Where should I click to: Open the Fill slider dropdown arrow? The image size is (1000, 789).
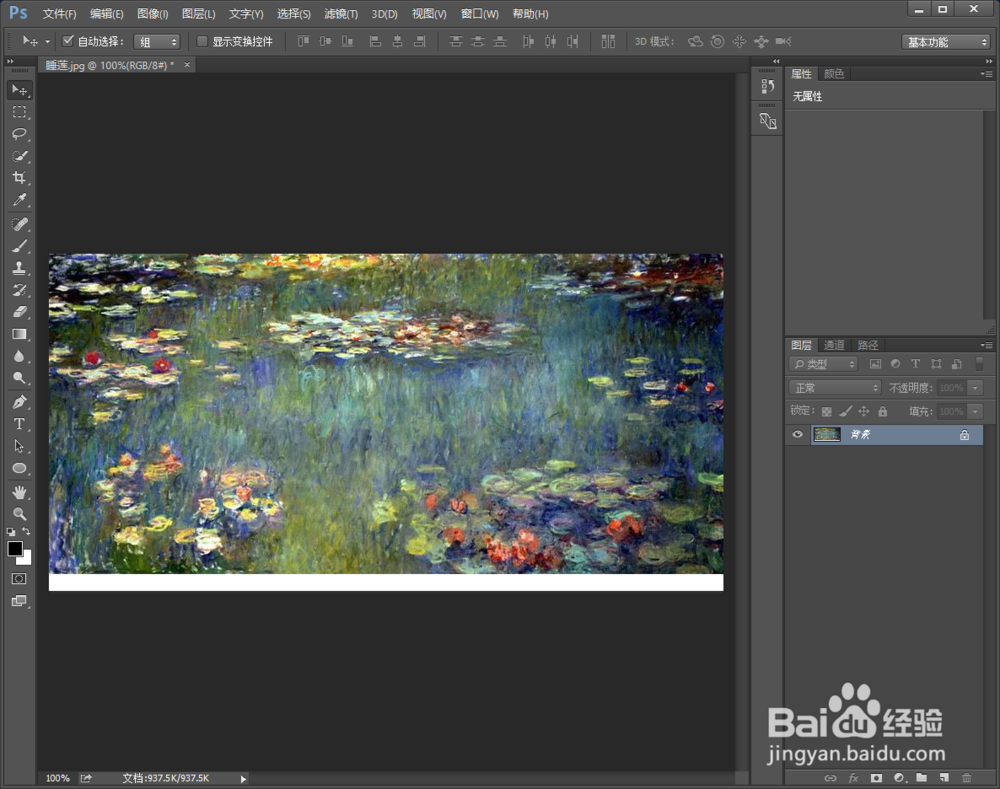point(975,411)
